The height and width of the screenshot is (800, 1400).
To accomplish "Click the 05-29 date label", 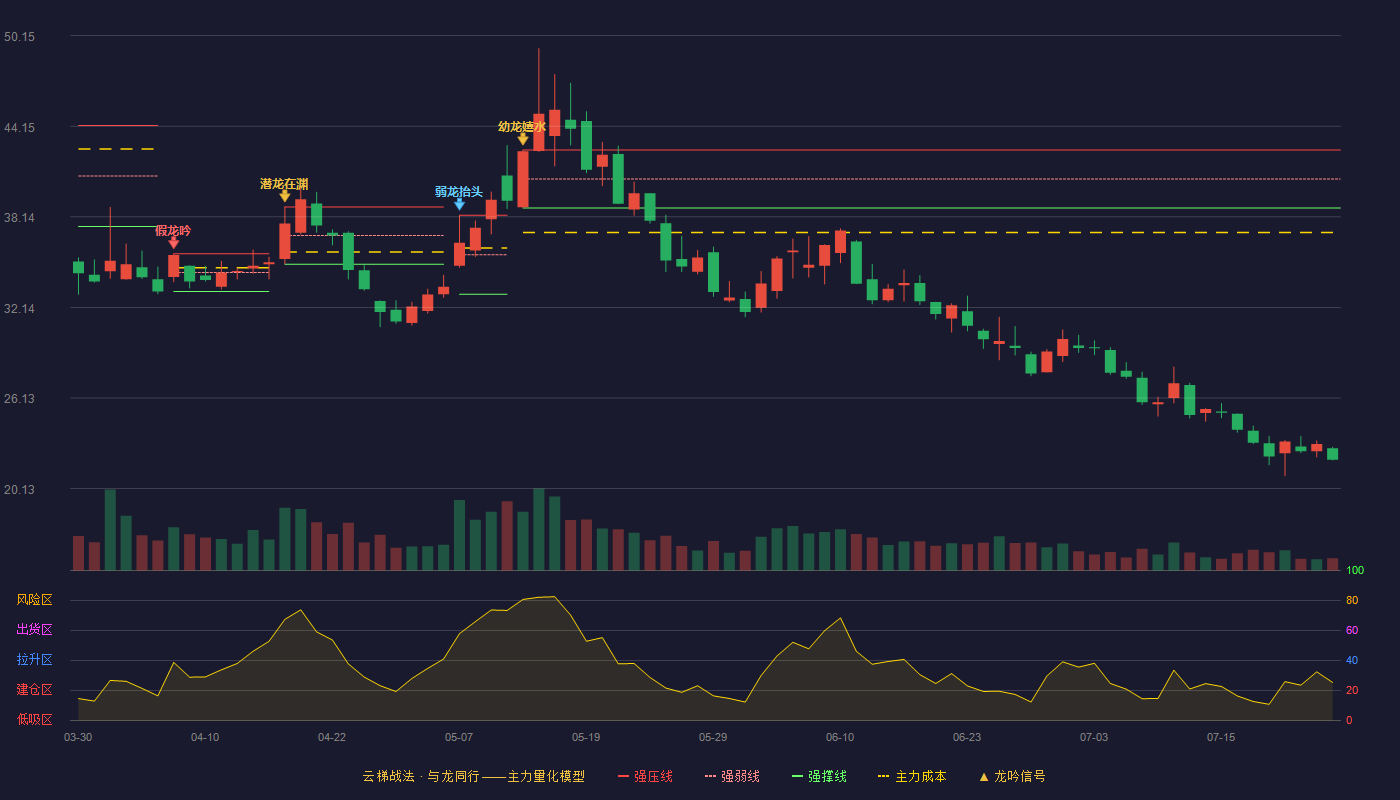I will pyautogui.click(x=713, y=737).
